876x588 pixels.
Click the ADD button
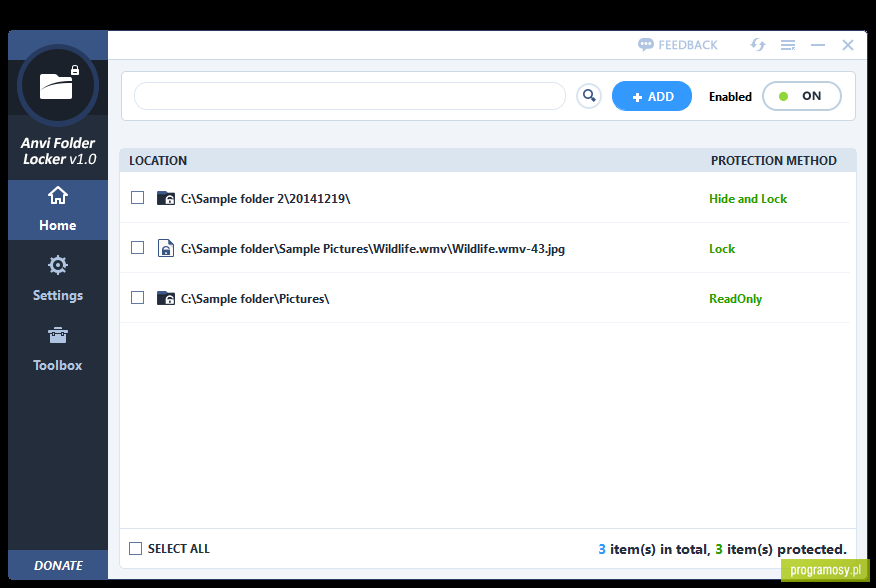(x=651, y=96)
